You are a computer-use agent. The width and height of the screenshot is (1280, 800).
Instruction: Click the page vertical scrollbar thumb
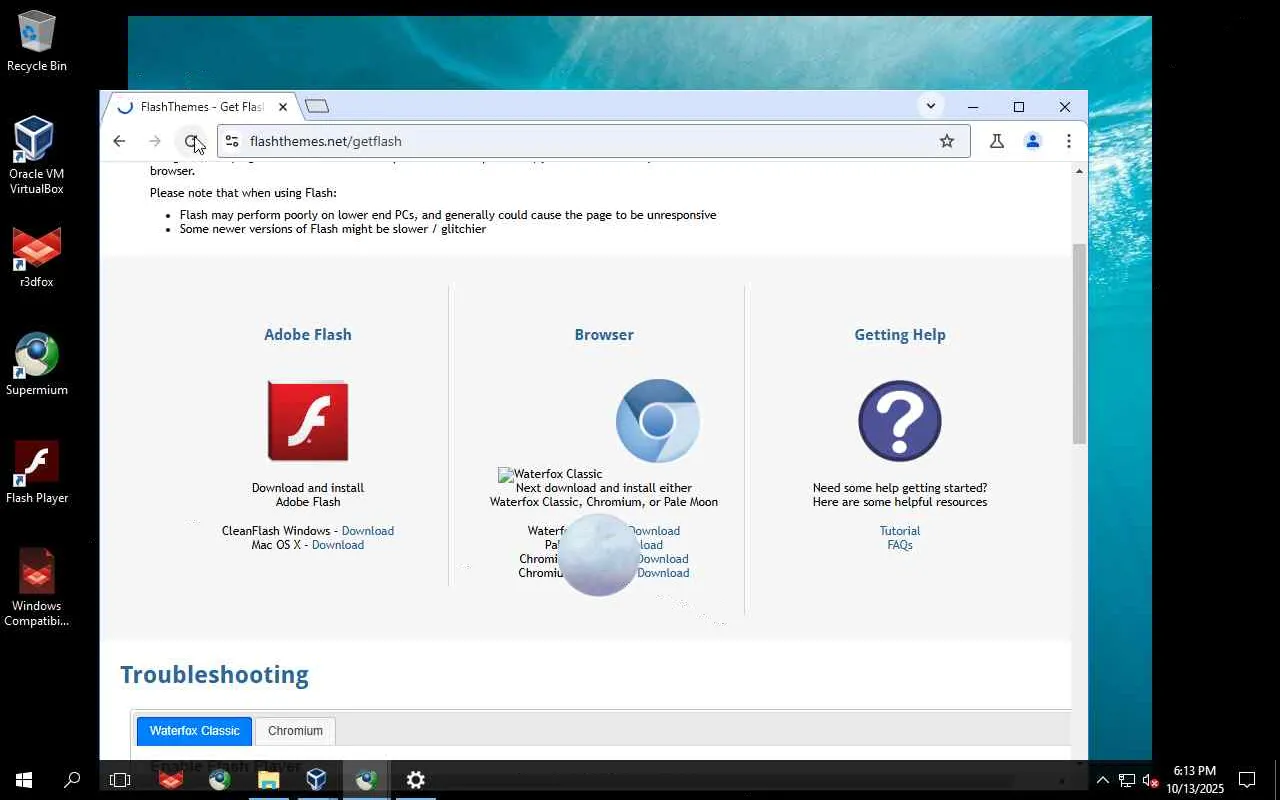(1079, 343)
